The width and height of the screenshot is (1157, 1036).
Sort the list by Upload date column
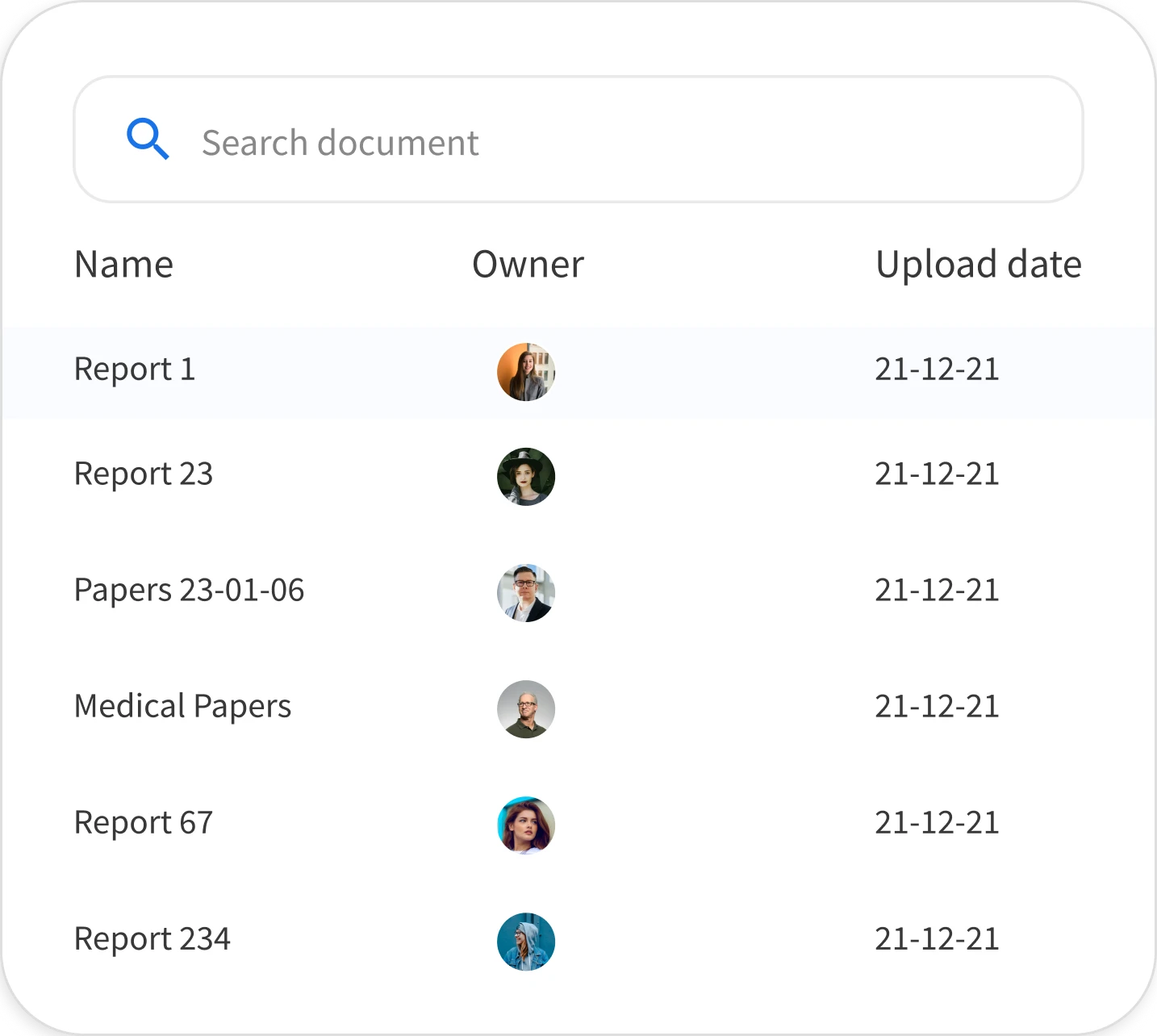[979, 264]
